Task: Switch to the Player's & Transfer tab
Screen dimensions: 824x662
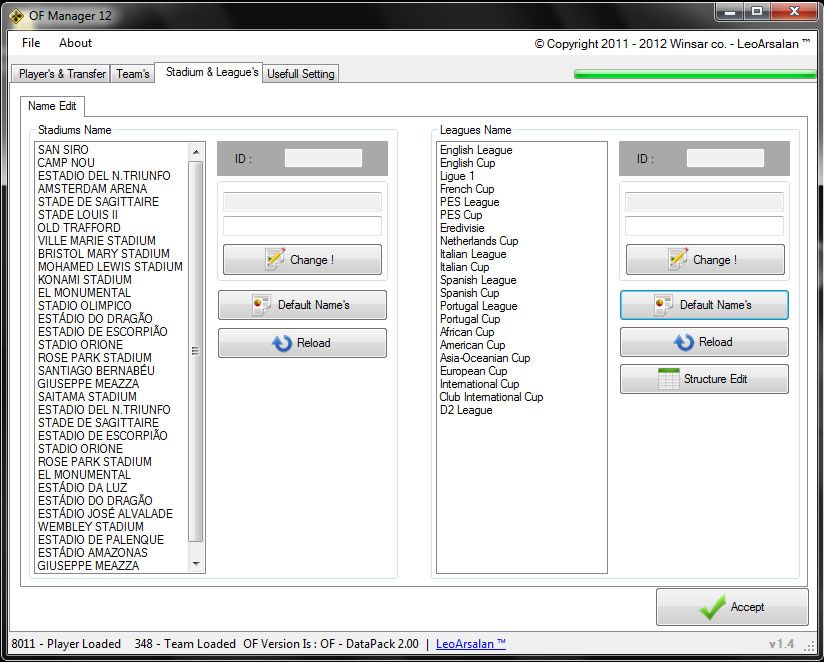Action: click(62, 74)
